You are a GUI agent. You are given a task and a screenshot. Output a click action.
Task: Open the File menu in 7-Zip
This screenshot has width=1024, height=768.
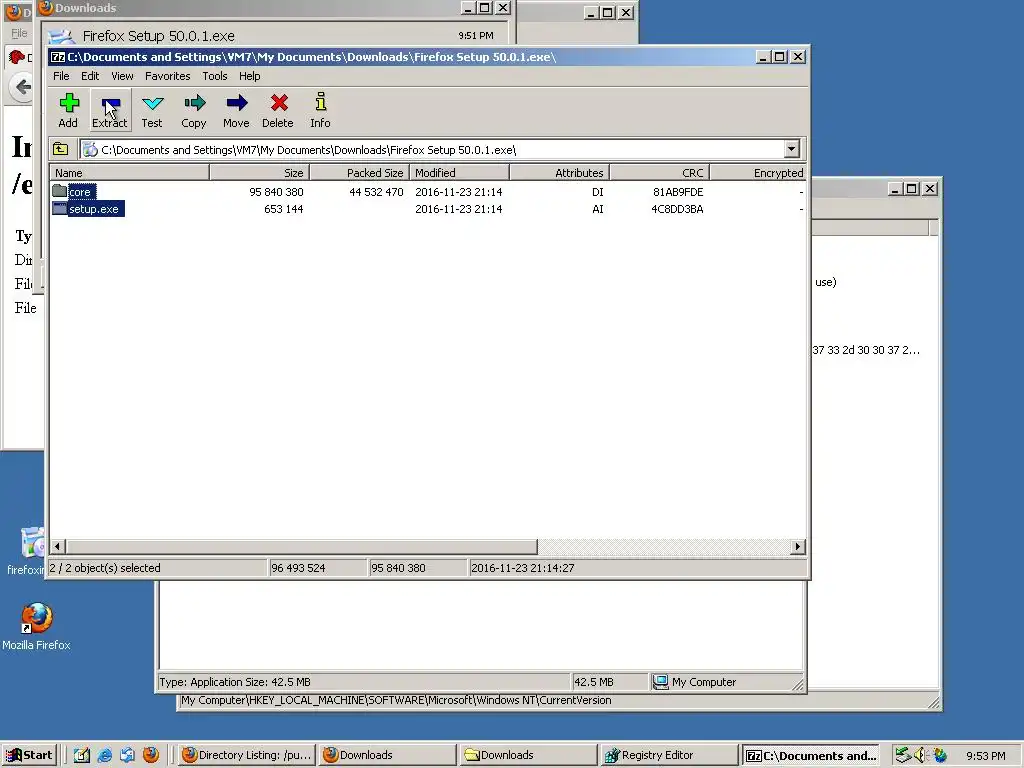point(61,76)
